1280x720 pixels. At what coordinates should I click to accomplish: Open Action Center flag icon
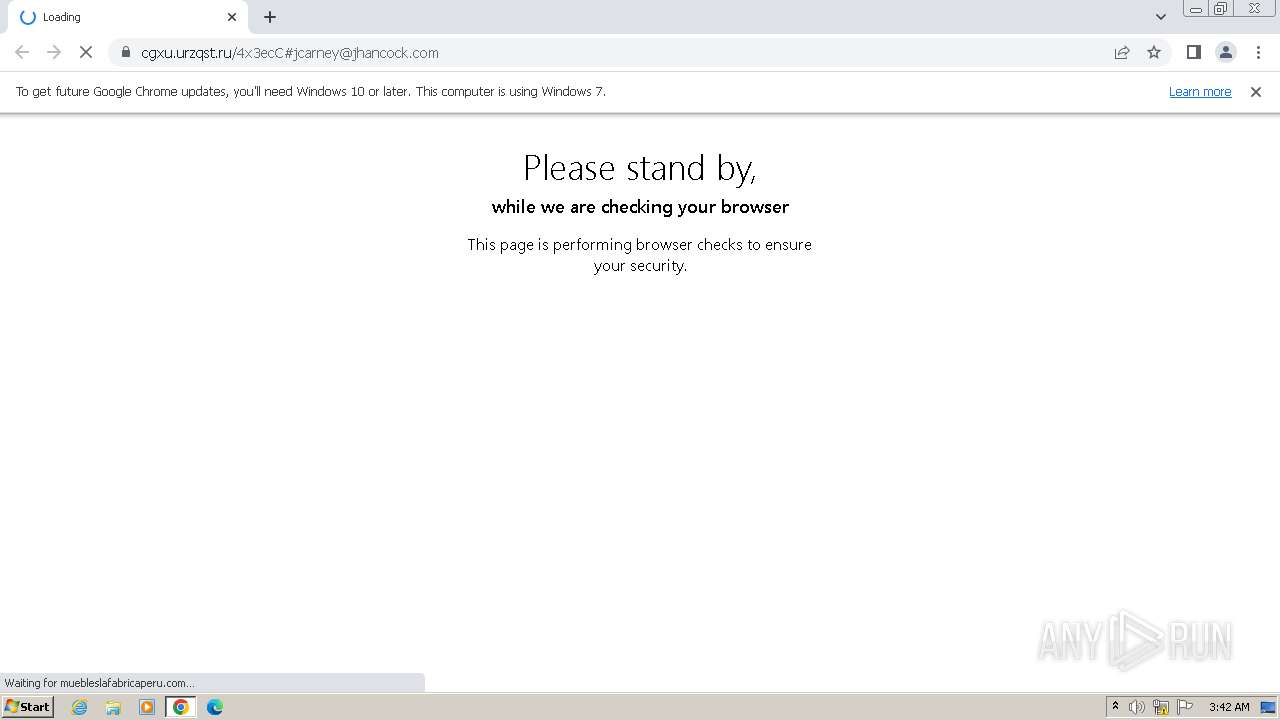(1185, 707)
